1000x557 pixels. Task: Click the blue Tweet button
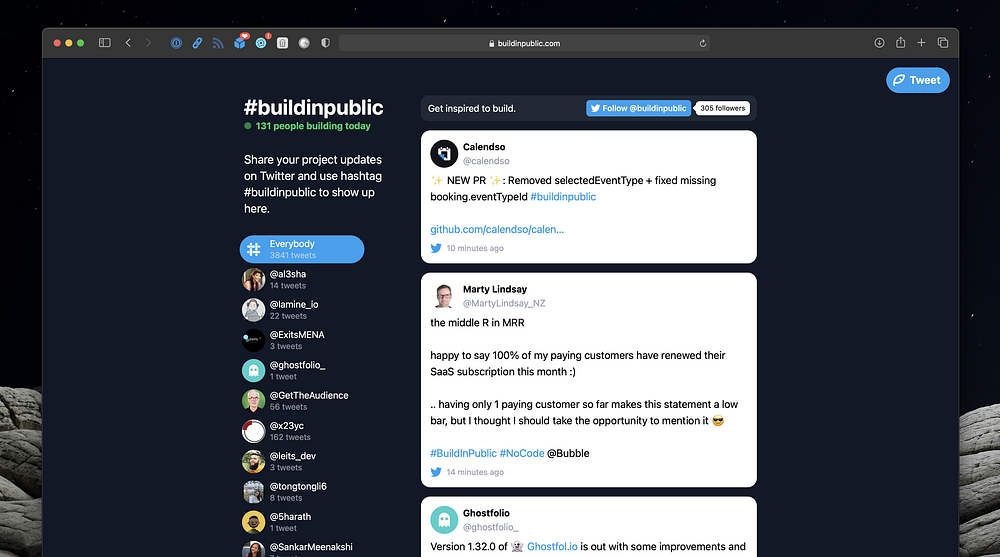[x=918, y=80]
